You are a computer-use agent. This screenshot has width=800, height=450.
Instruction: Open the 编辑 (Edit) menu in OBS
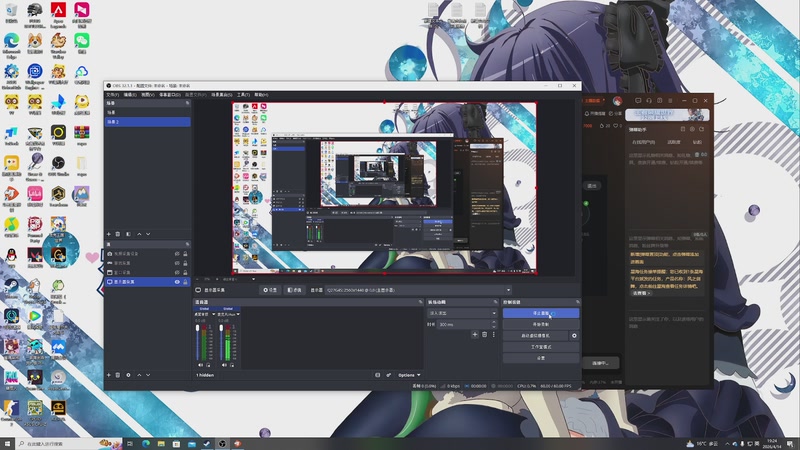130,95
